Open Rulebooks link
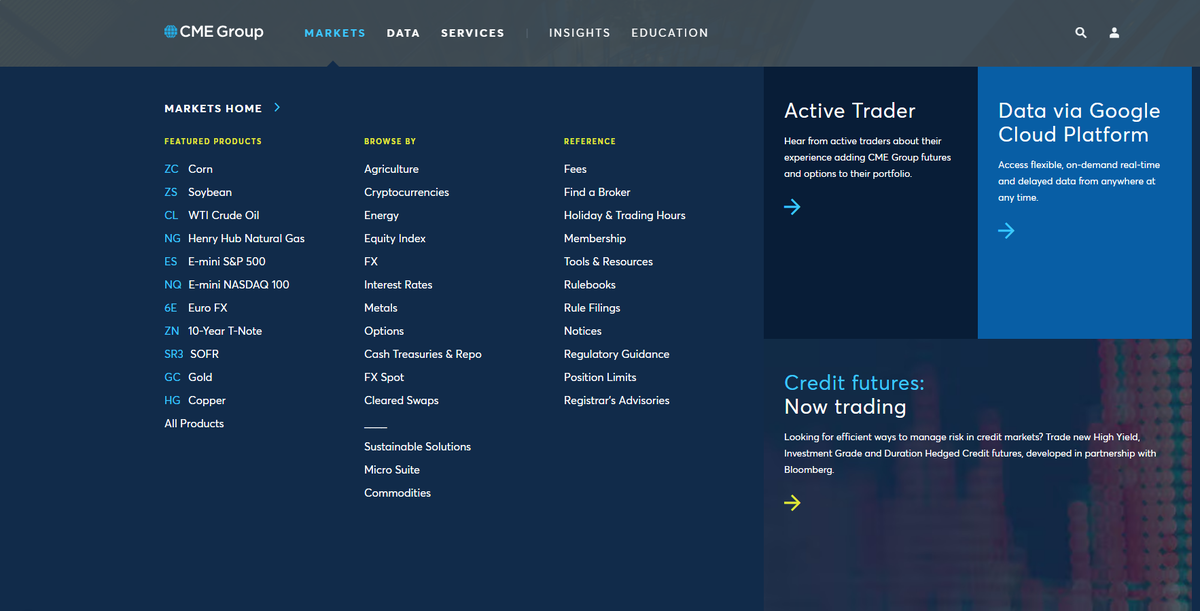 (590, 284)
